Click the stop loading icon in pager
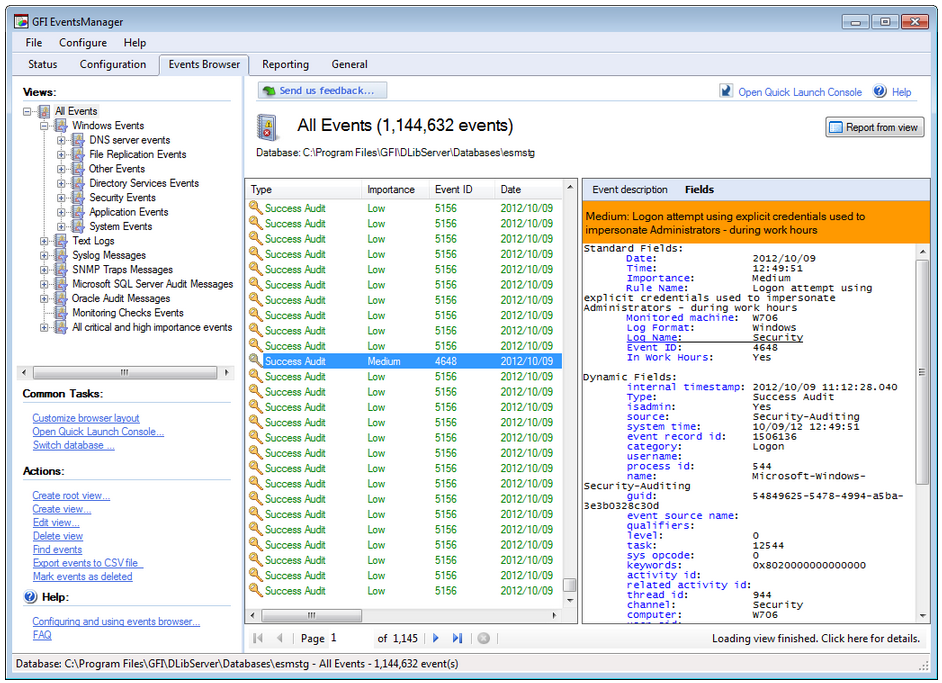The width and height of the screenshot is (942, 683). 484,638
